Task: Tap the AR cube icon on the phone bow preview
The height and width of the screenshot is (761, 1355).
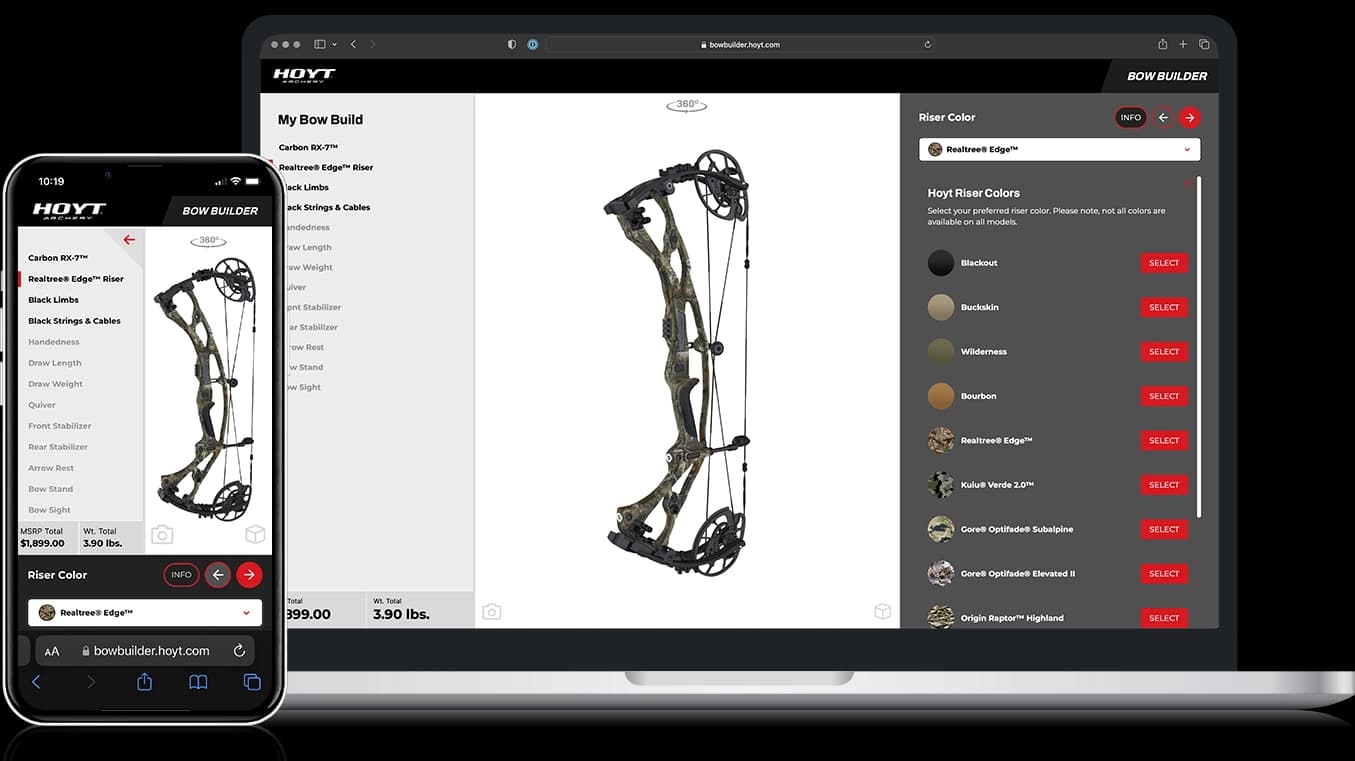Action: coord(256,535)
